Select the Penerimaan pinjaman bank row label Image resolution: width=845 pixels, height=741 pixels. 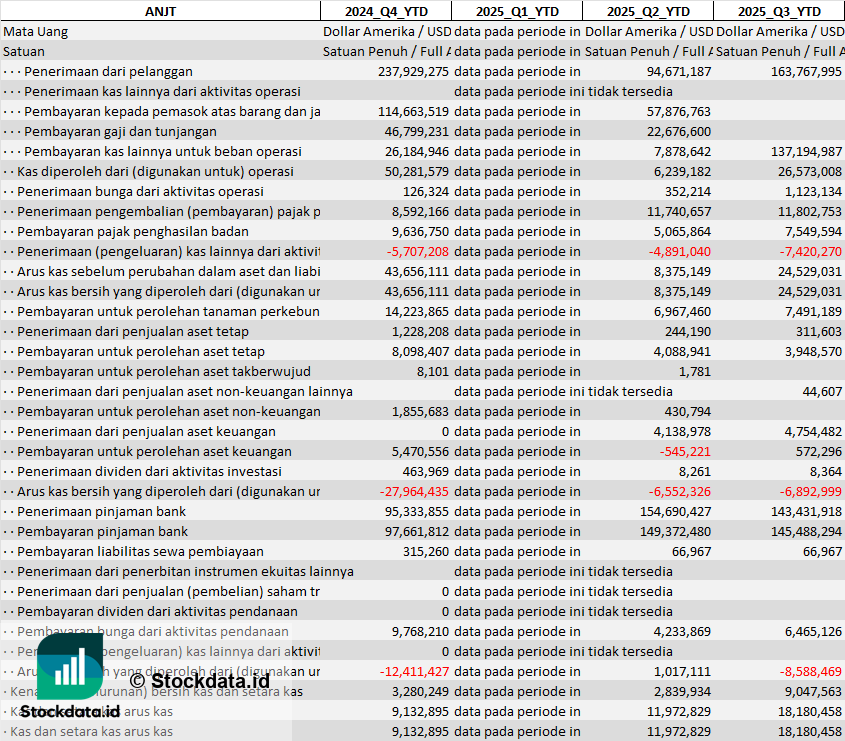click(x=101, y=511)
